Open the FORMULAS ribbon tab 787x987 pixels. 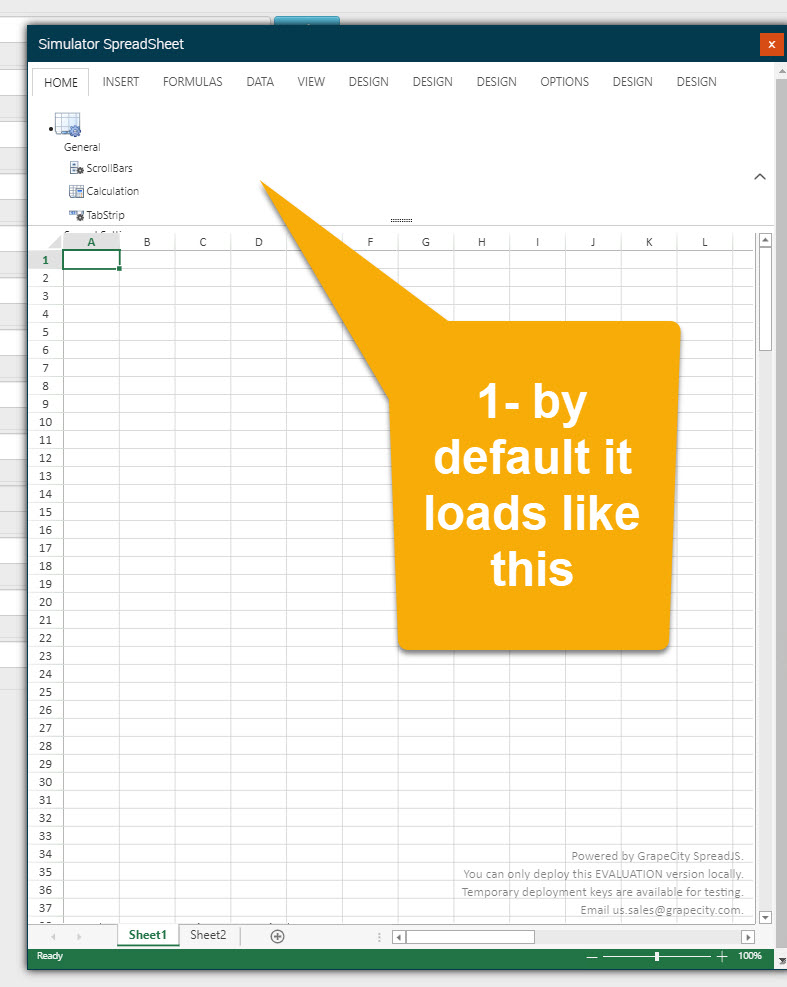[x=192, y=82]
